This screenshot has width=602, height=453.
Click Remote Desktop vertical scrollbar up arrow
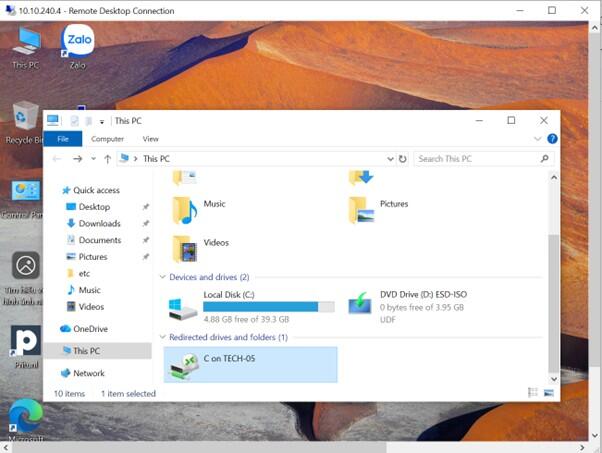(595, 28)
